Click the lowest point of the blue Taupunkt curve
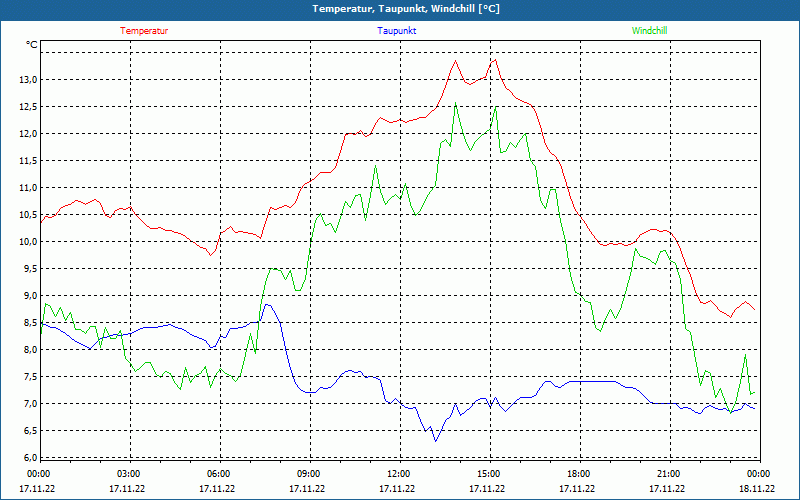The image size is (800, 500). pos(435,440)
